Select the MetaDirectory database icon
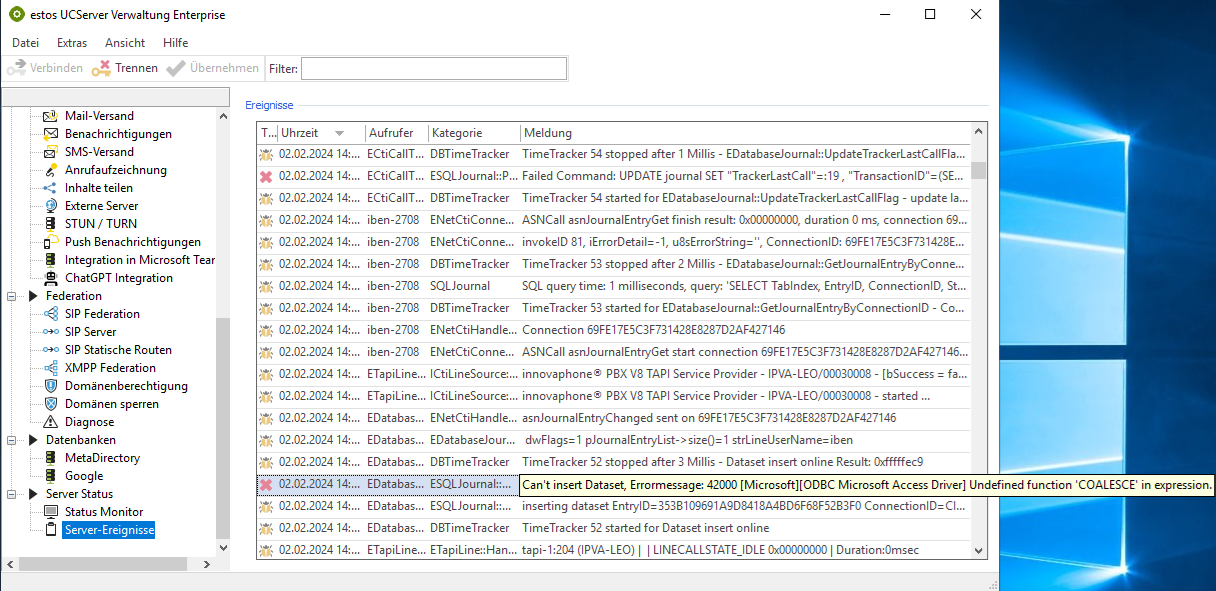This screenshot has width=1216, height=591. pos(51,458)
